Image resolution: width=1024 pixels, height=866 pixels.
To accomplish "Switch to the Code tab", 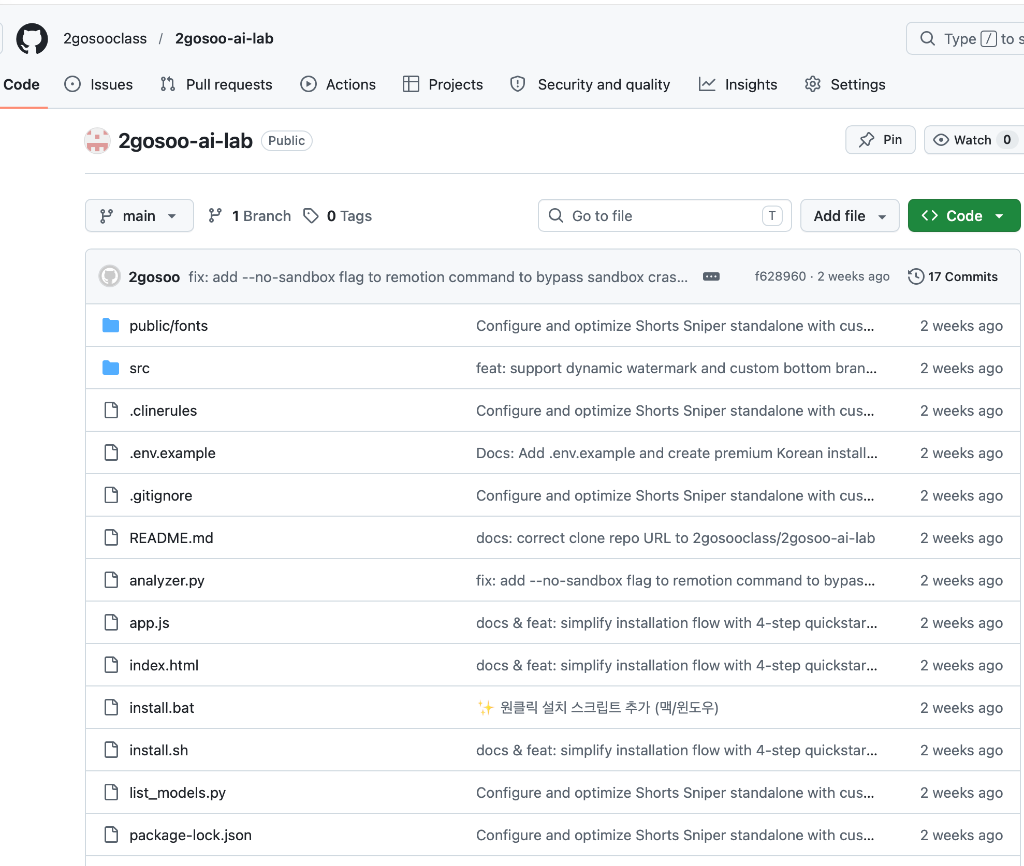I will [x=21, y=84].
